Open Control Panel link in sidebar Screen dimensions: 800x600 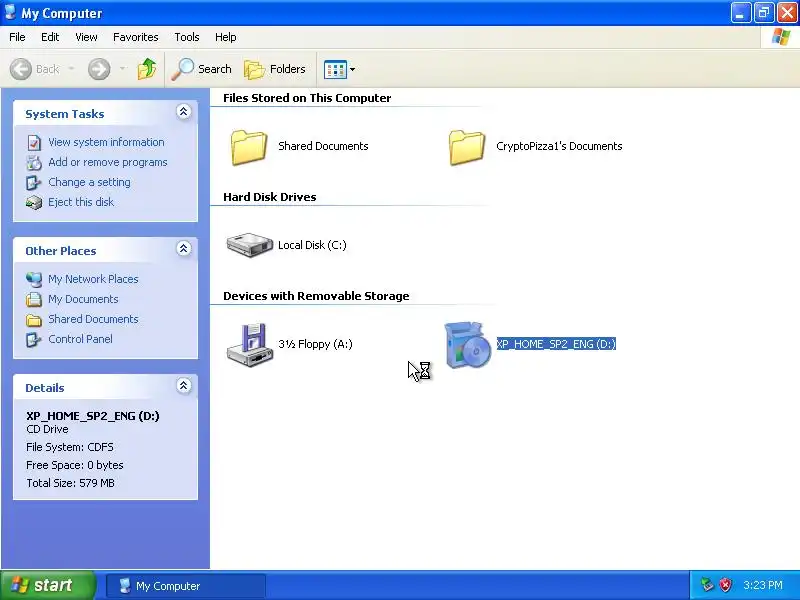(80, 339)
